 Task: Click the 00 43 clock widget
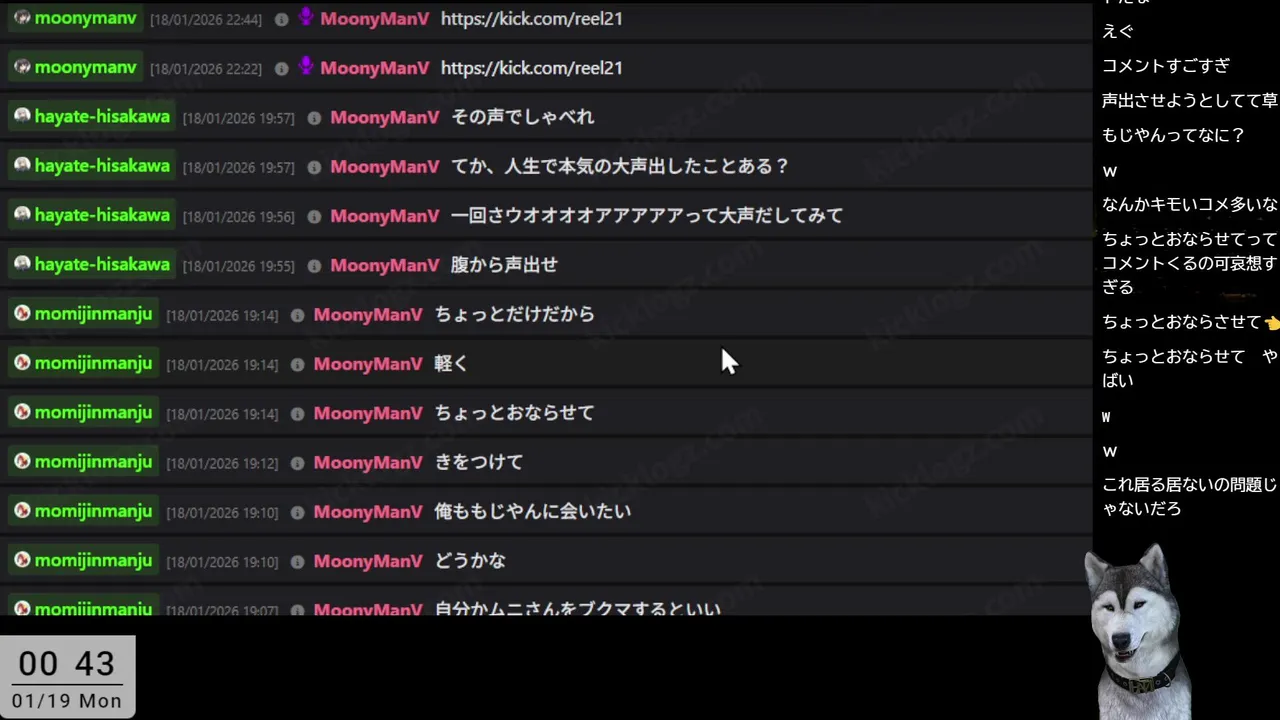pos(67,677)
